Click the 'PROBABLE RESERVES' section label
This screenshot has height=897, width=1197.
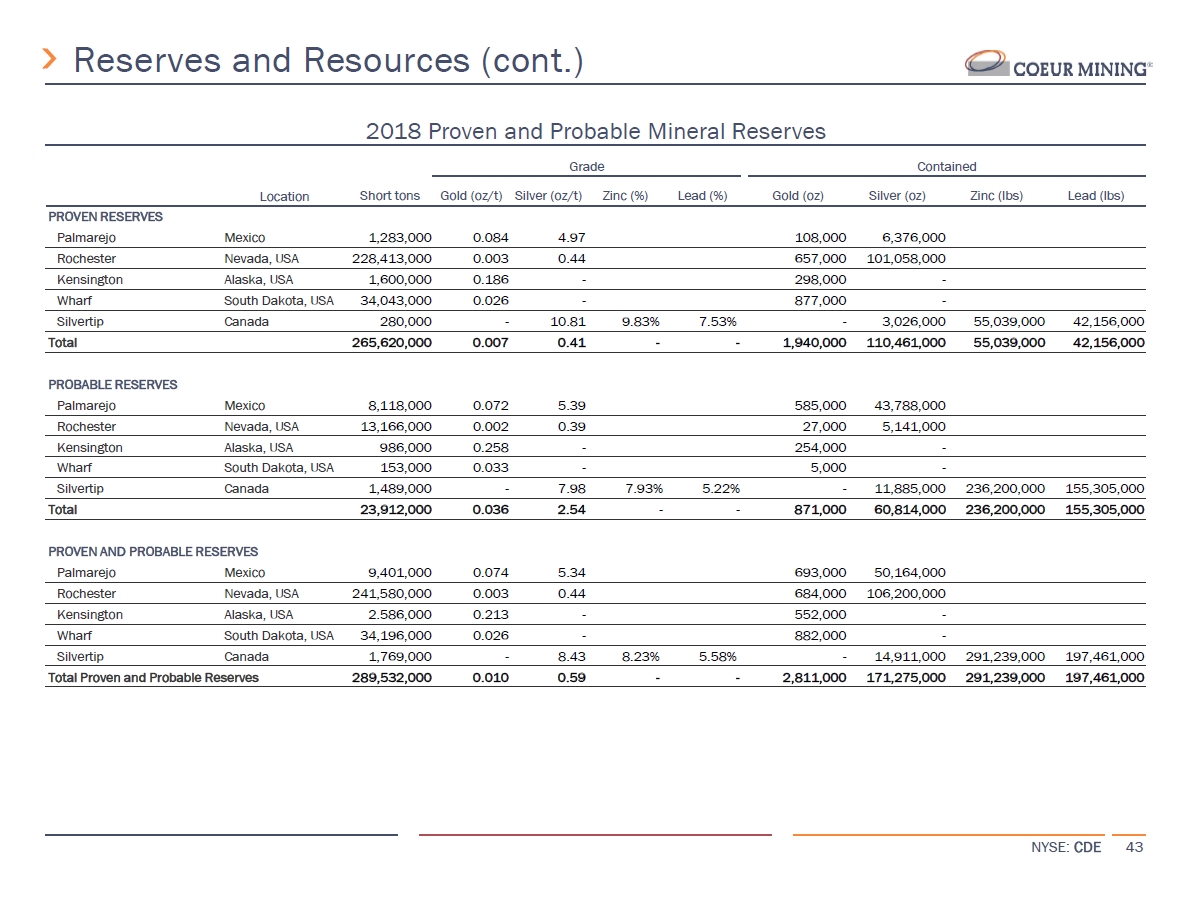(x=113, y=384)
